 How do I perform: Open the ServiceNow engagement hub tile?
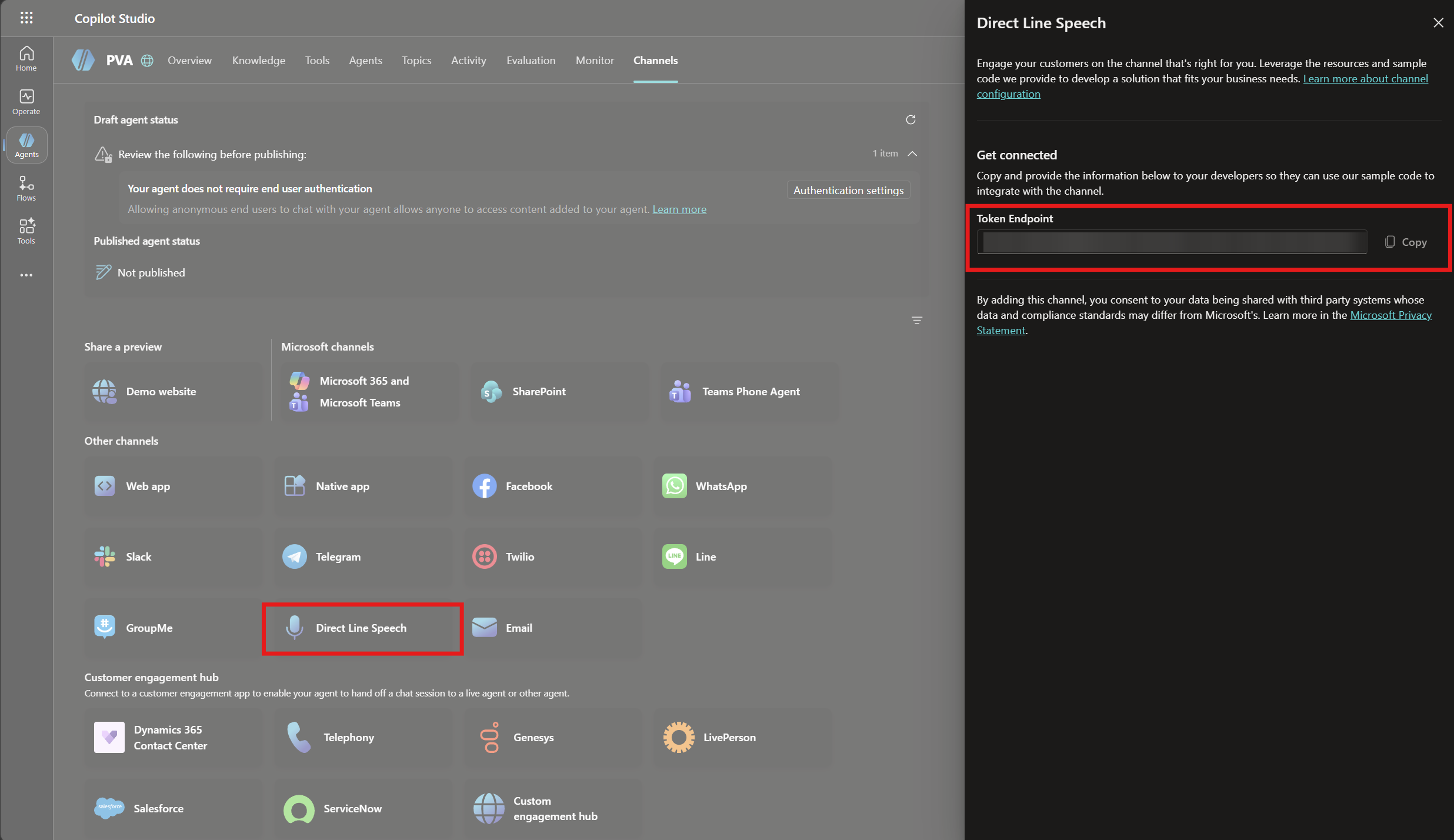pos(363,809)
